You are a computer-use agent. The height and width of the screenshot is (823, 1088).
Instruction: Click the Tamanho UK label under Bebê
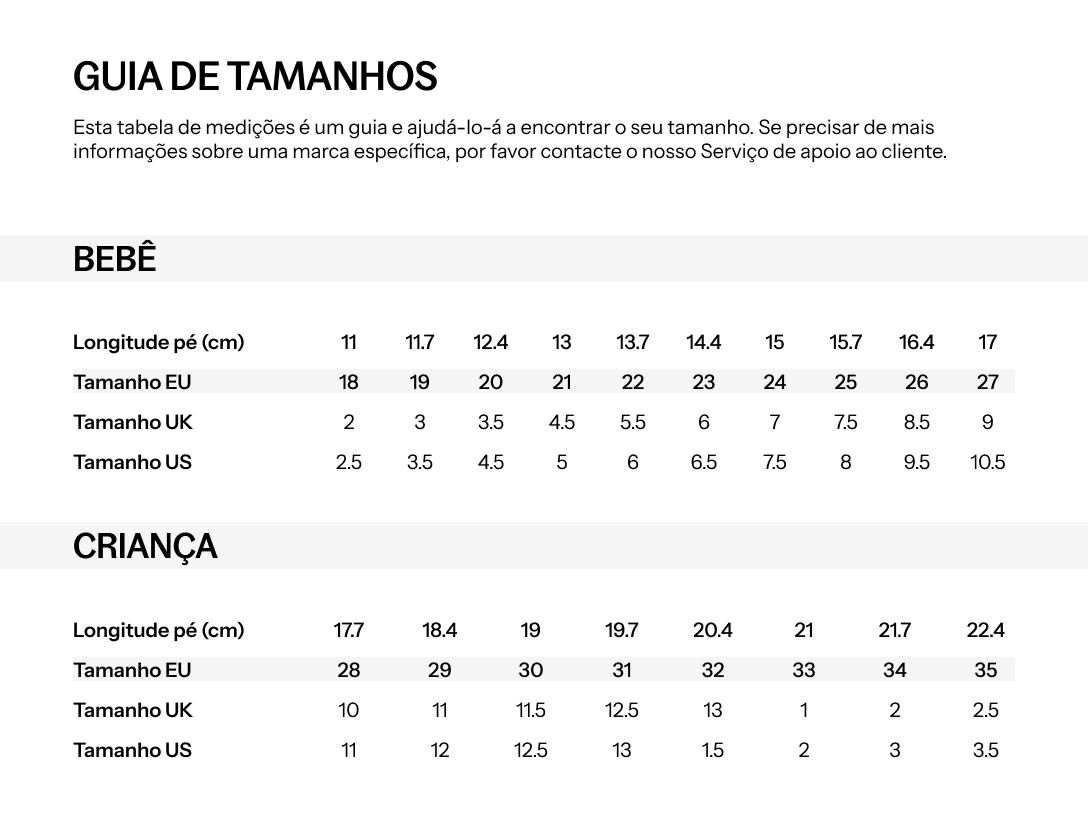133,423
